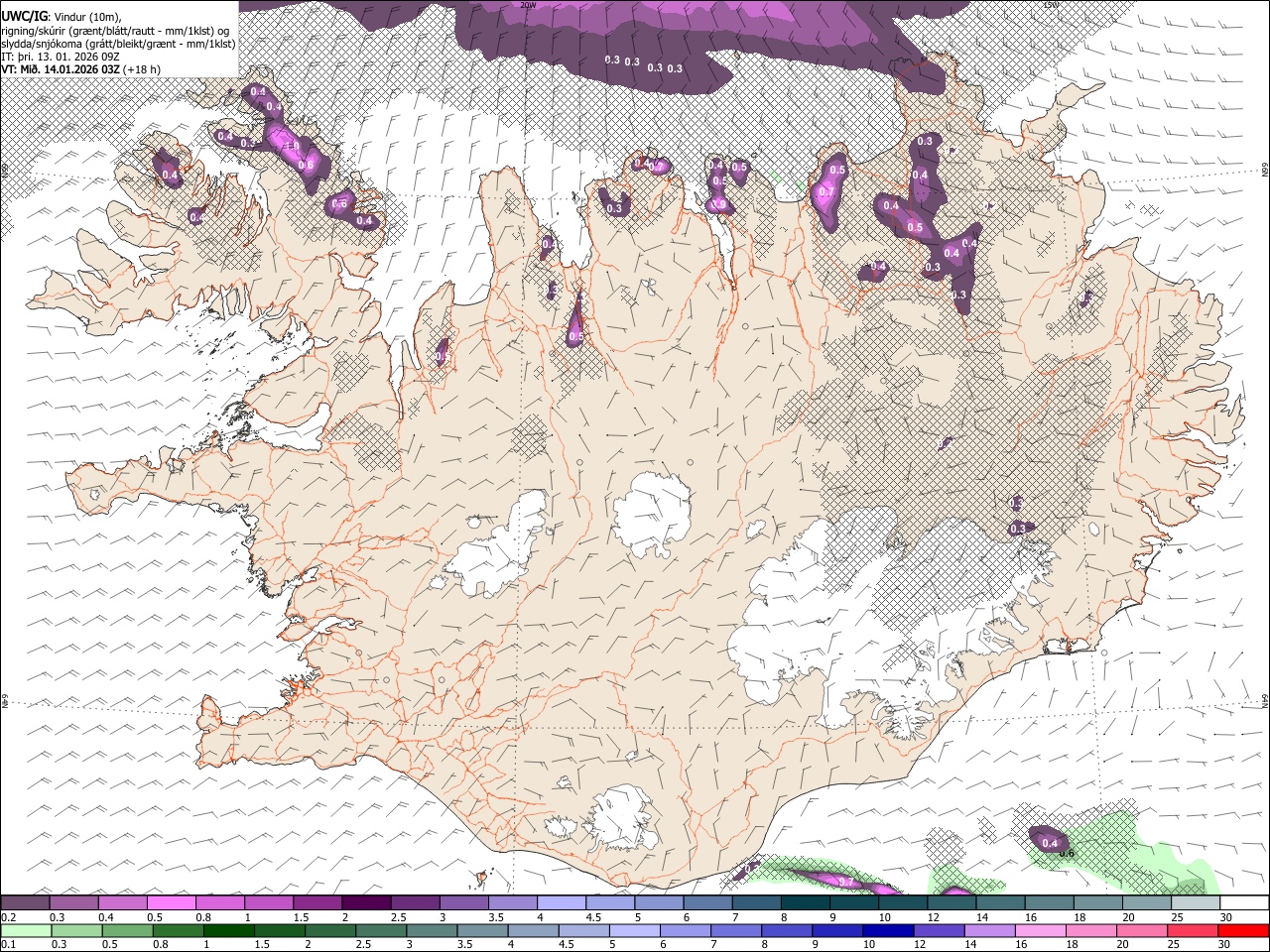Screen dimensions: 1270x952
Task: Pick bright pink snow-scale swatch between 0.5 and 0.8
Action: (172, 902)
